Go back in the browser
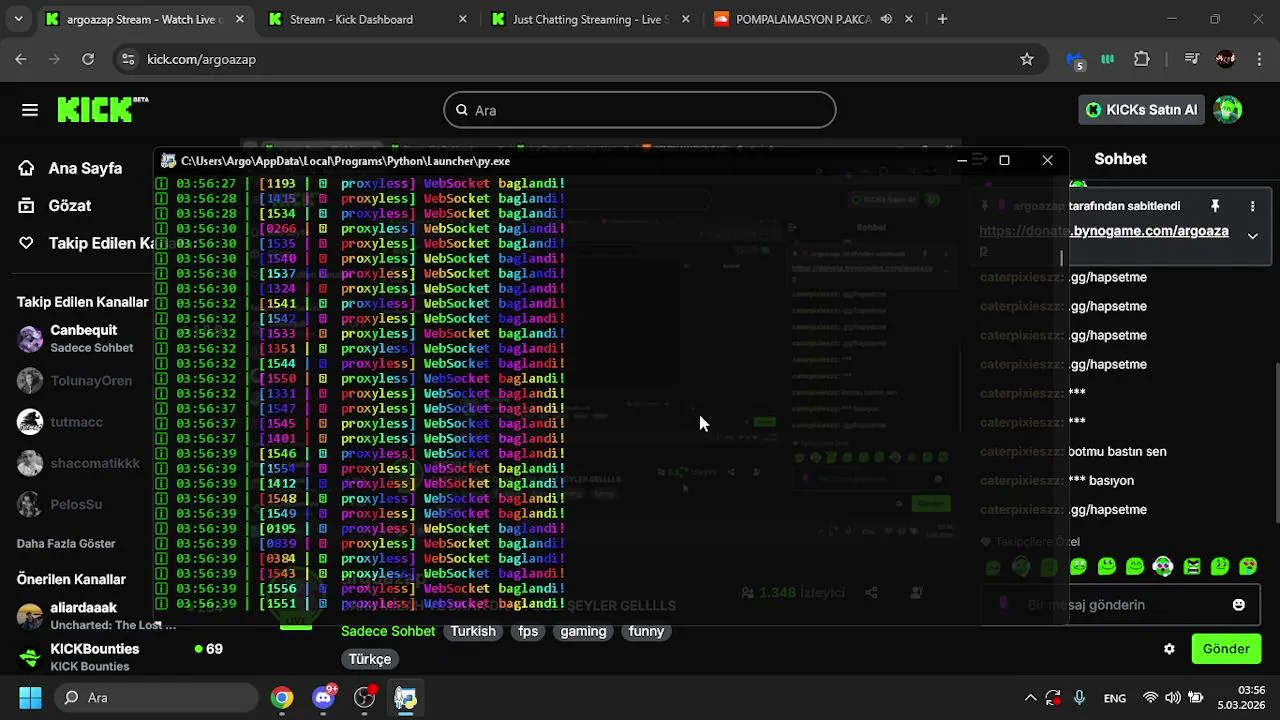The width and height of the screenshot is (1280, 720). 21,59
